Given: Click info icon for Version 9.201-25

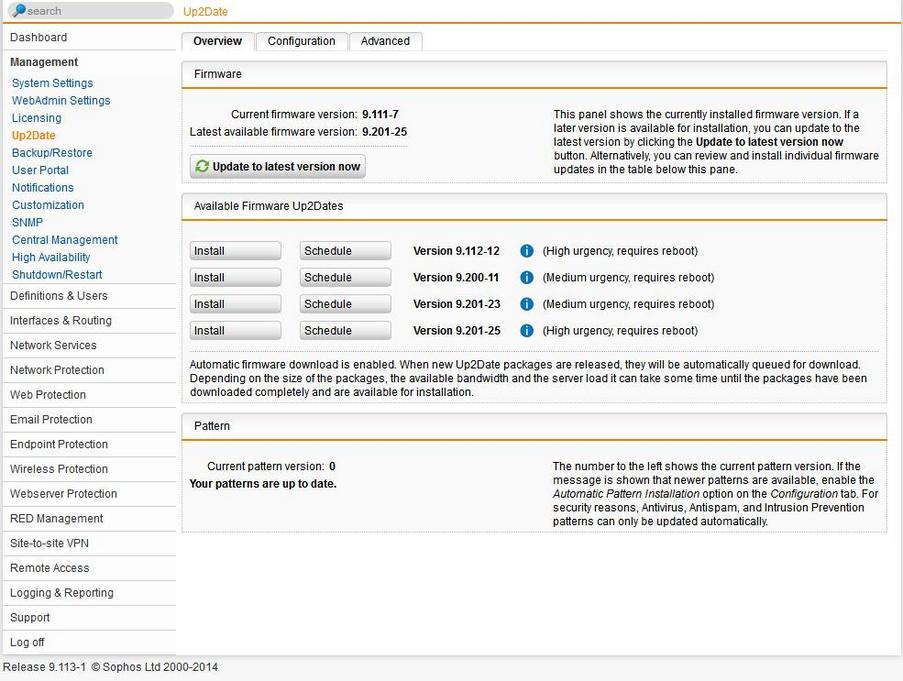Looking at the screenshot, I should [526, 330].
